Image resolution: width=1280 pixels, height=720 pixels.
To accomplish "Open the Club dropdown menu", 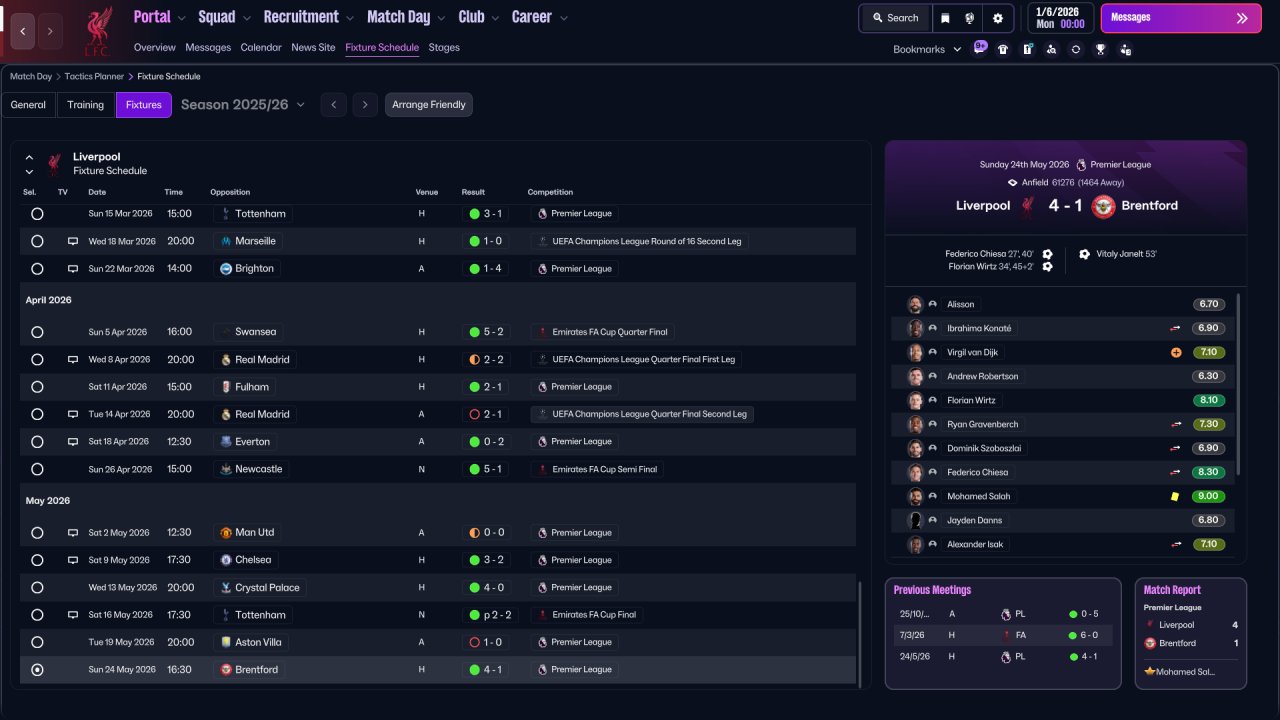I will coord(479,17).
